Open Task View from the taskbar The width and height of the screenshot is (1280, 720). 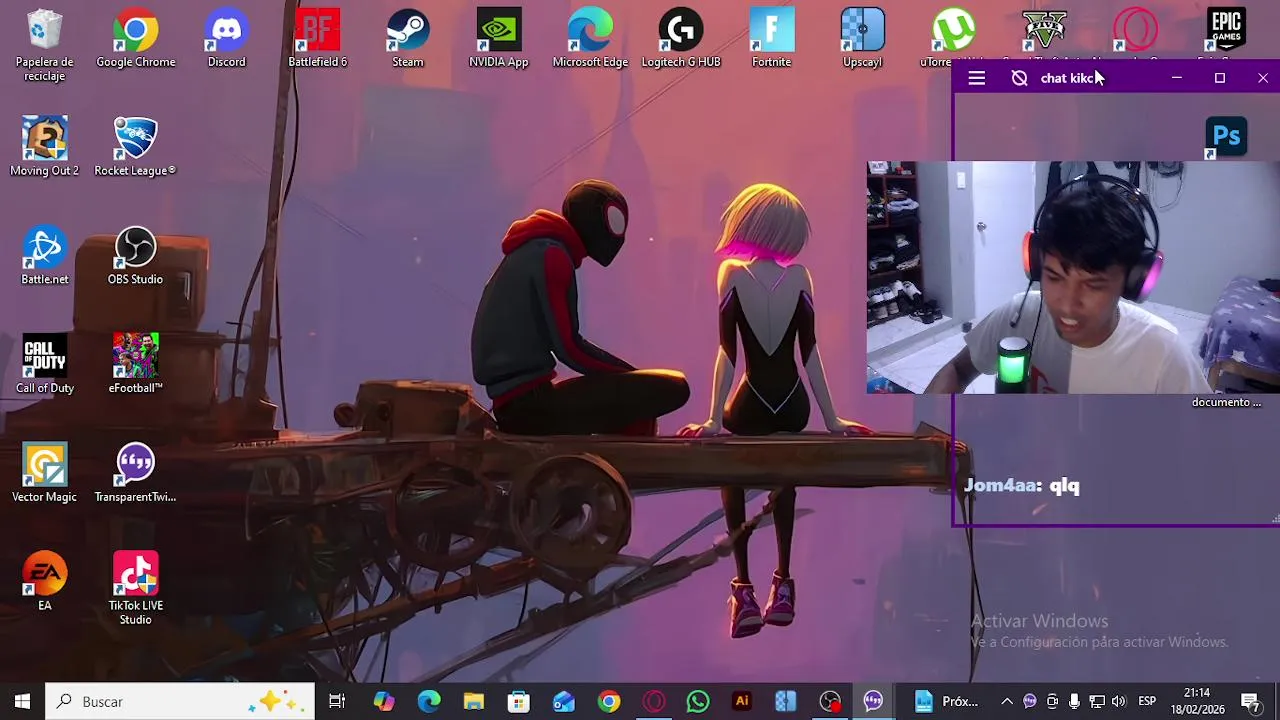(337, 702)
